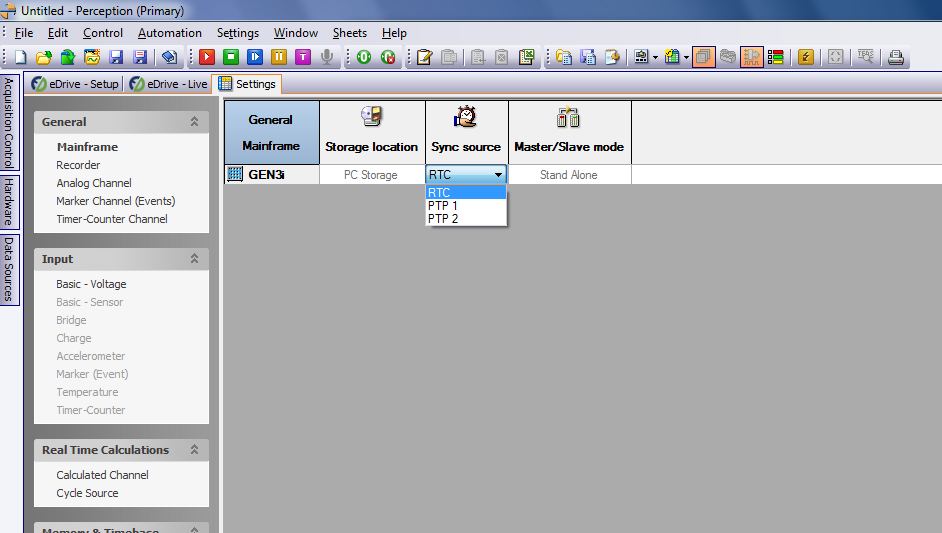This screenshot has width=942, height=533.
Task: Click the red Start acquisition button
Action: coord(207,57)
